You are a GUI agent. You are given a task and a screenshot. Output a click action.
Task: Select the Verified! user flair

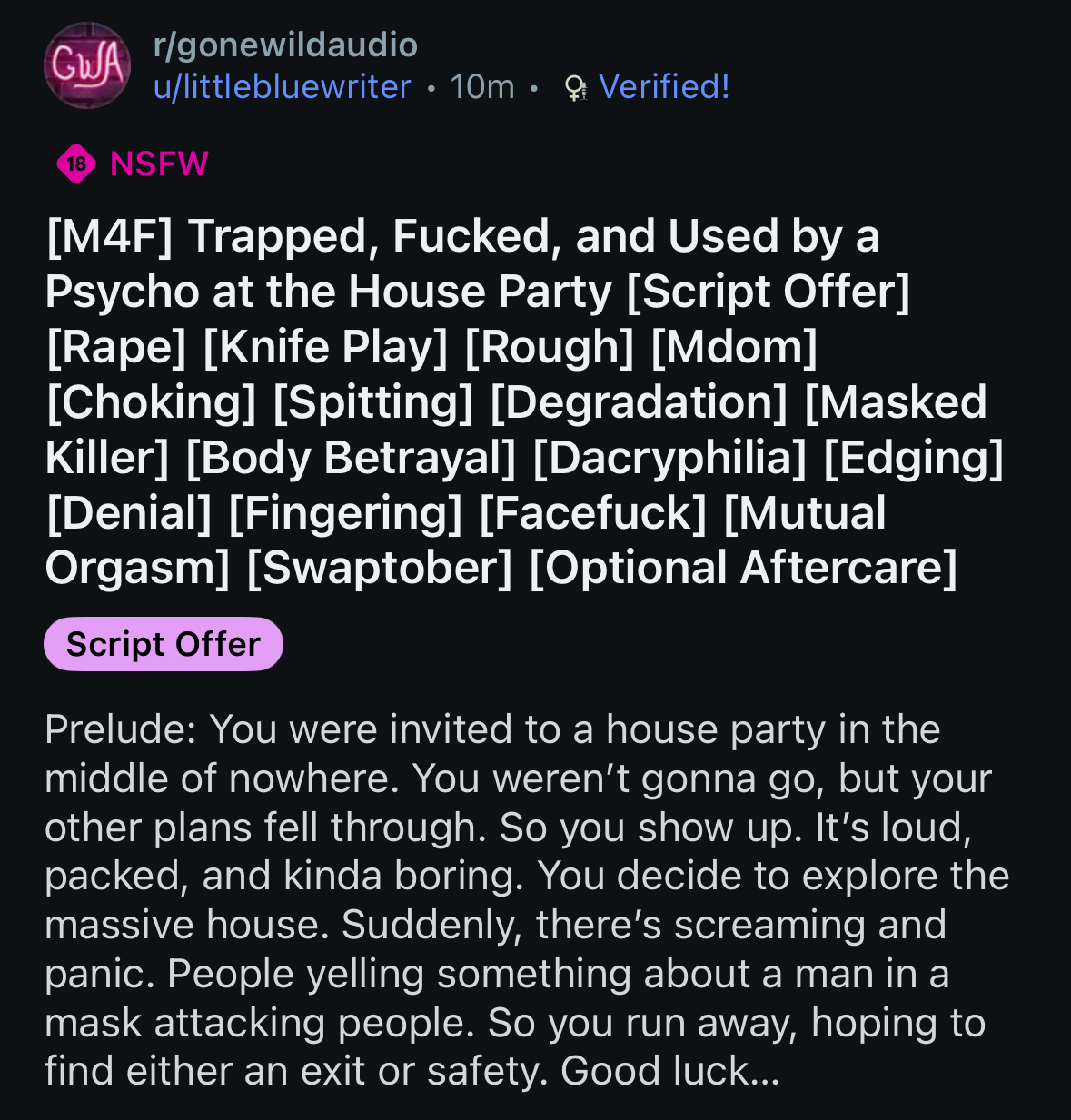(x=664, y=87)
